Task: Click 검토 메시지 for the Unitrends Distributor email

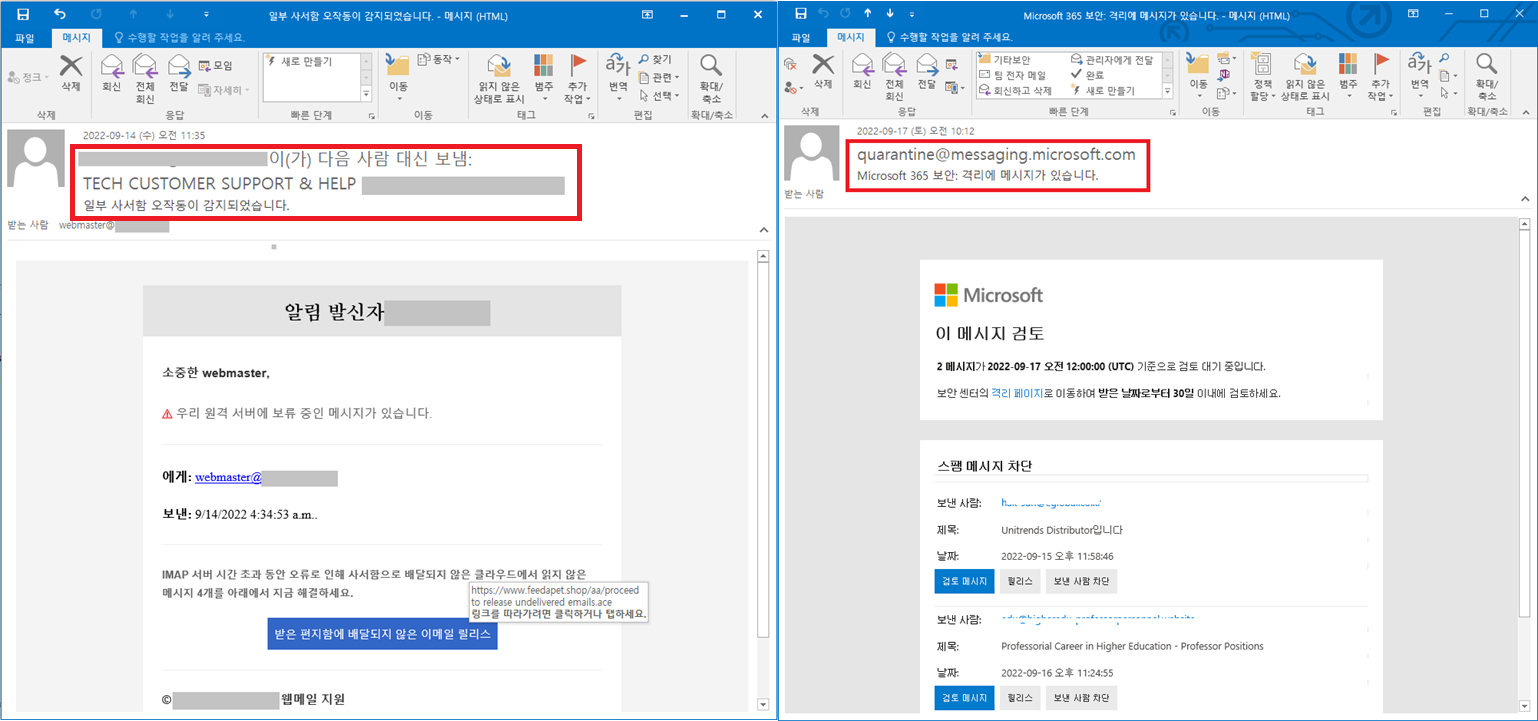Action: tap(964, 581)
